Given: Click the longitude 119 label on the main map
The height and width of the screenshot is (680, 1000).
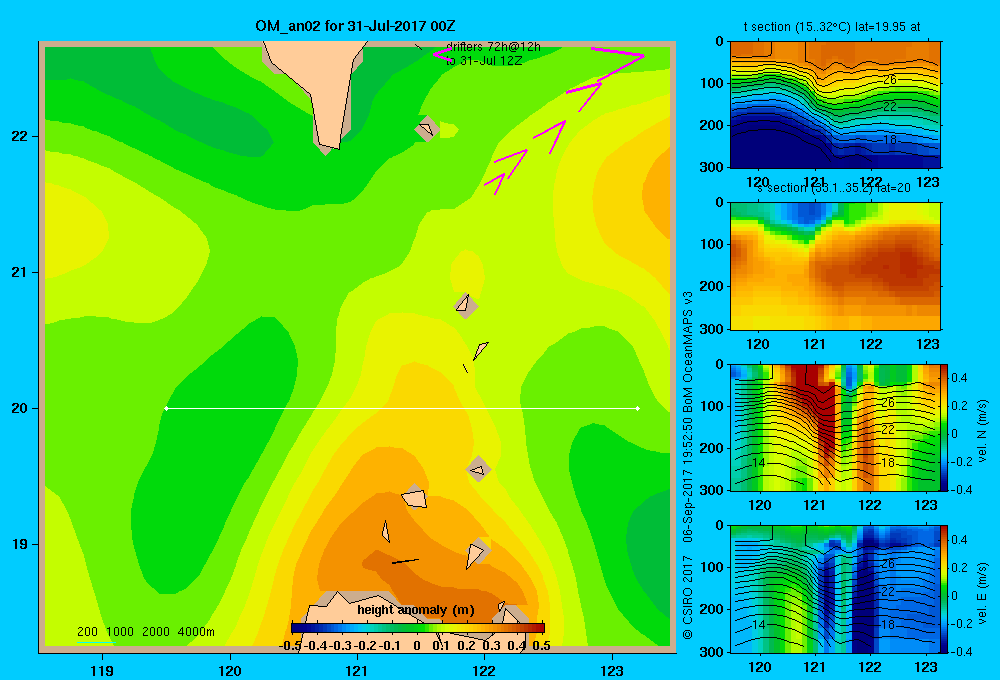Looking at the screenshot, I should tap(102, 670).
